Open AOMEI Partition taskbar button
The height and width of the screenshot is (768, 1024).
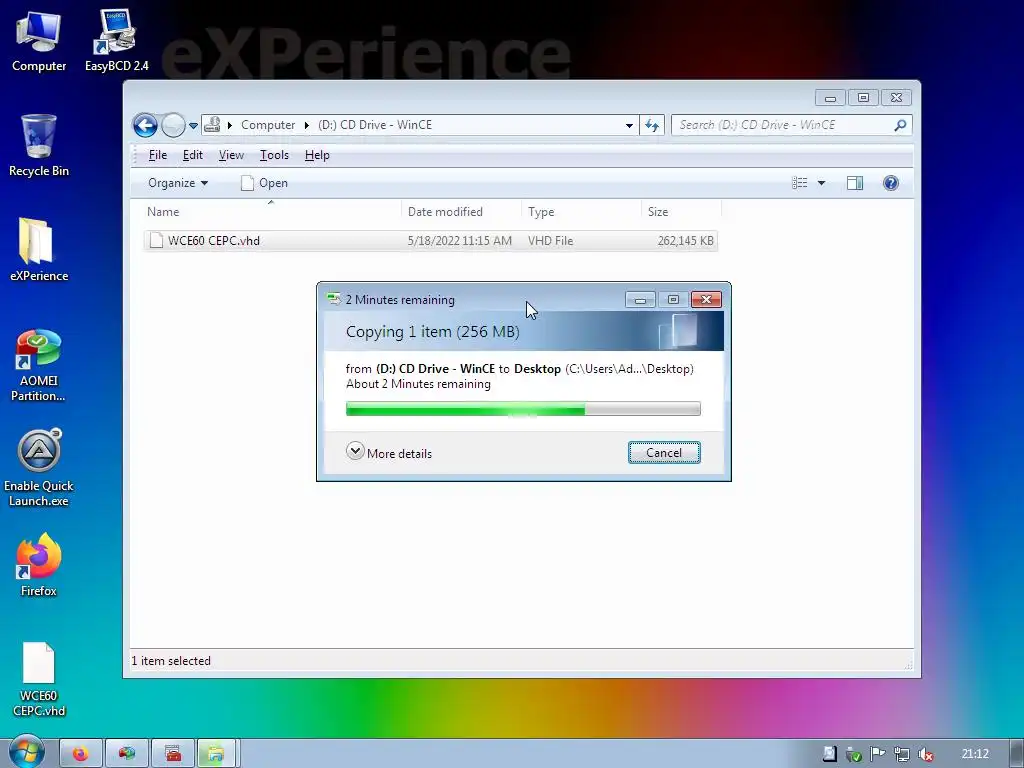tap(127, 753)
